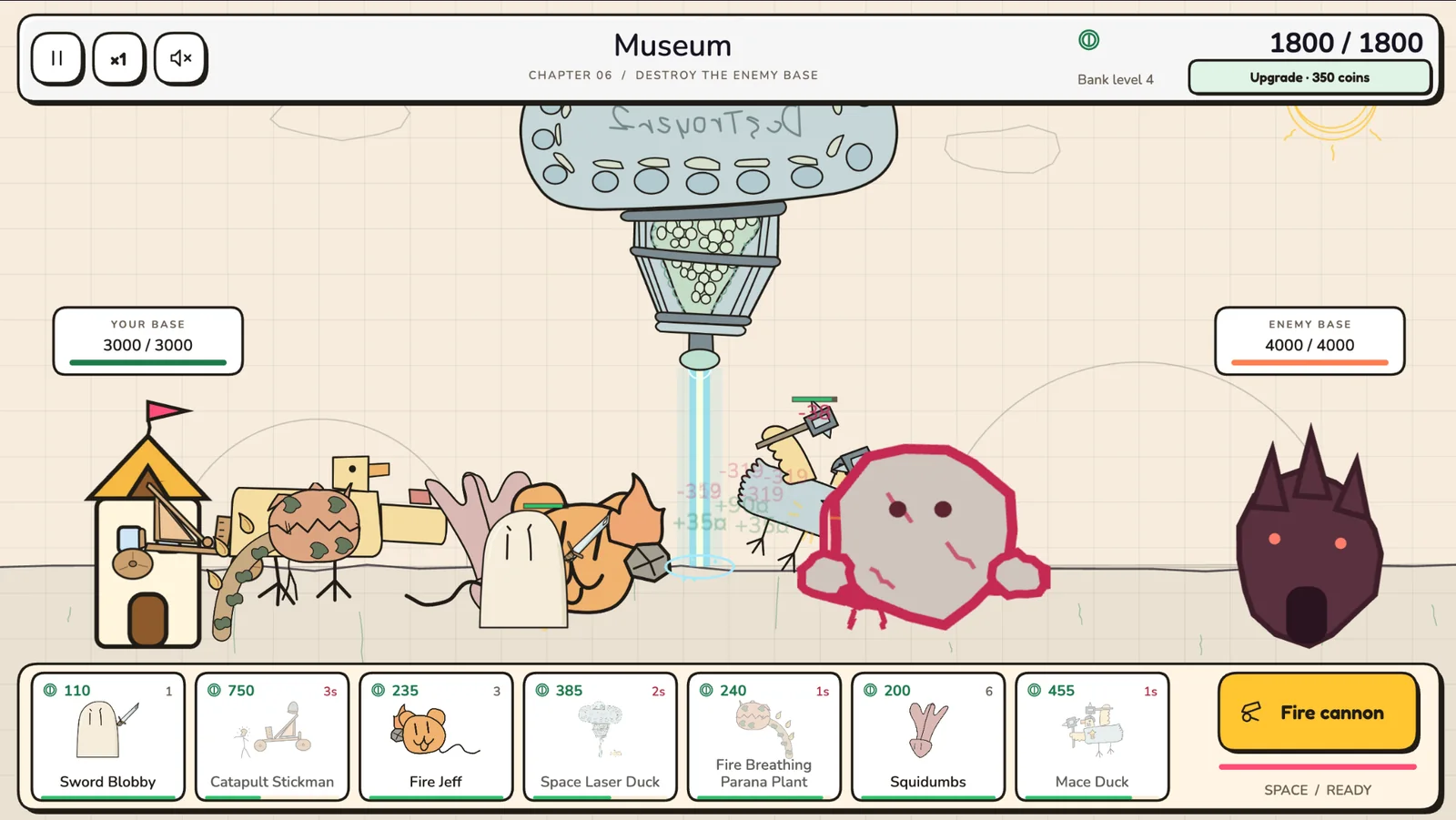Click the Enemy Base health panel
The width and height of the screenshot is (1456, 820).
pos(1309,341)
